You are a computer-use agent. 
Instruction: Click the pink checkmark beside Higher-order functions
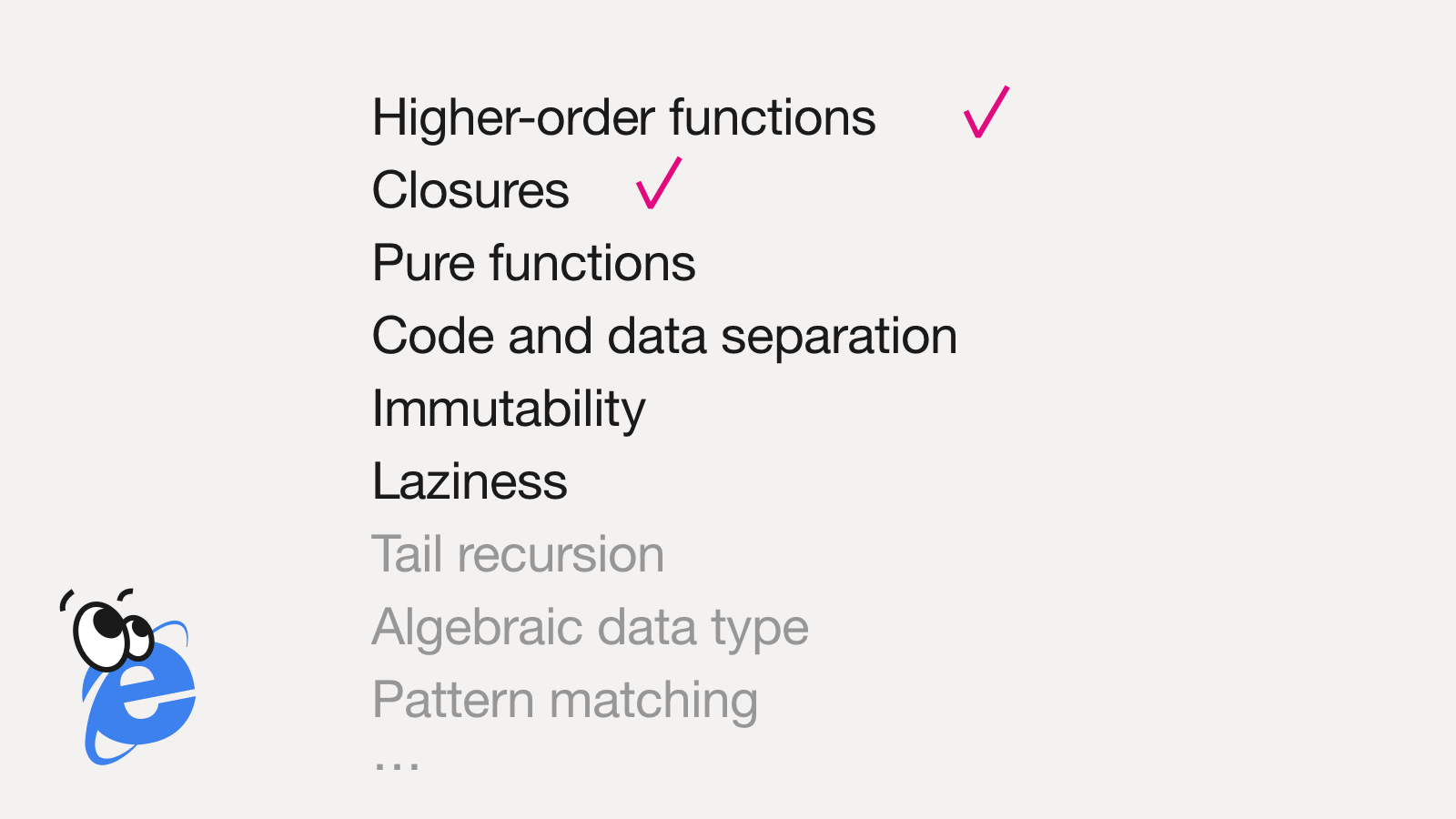[x=986, y=112]
